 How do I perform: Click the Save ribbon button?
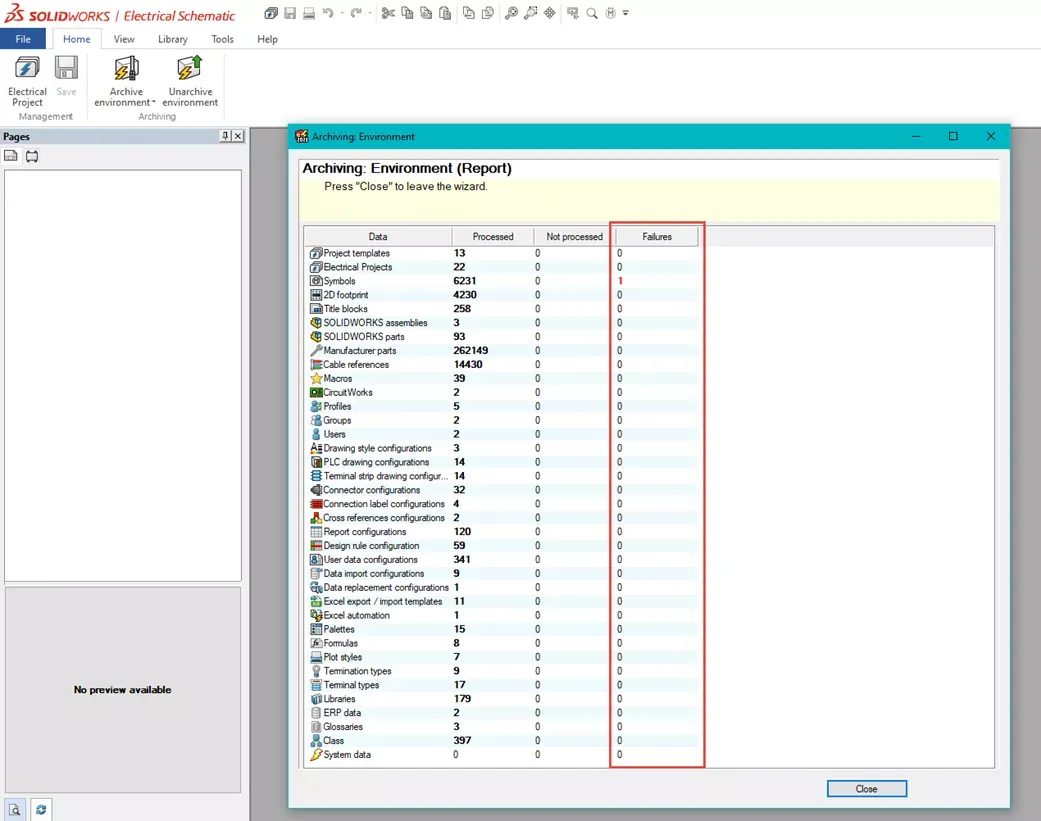click(x=66, y=76)
